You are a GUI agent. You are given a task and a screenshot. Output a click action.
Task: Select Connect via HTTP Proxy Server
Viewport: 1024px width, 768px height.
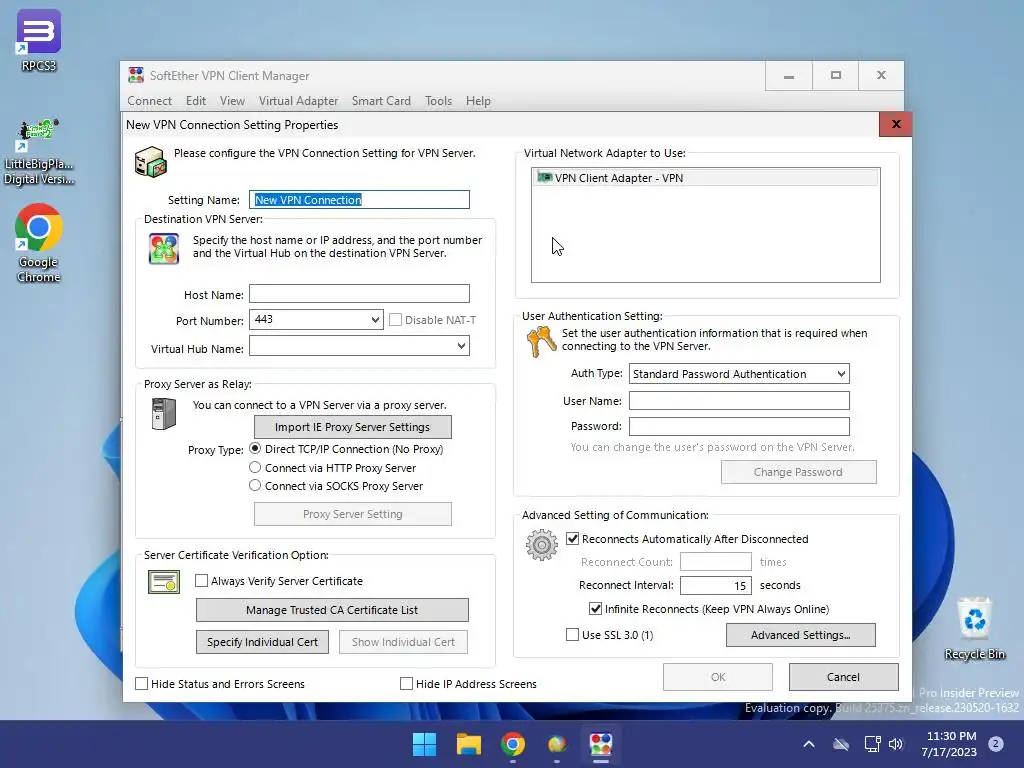coord(255,468)
